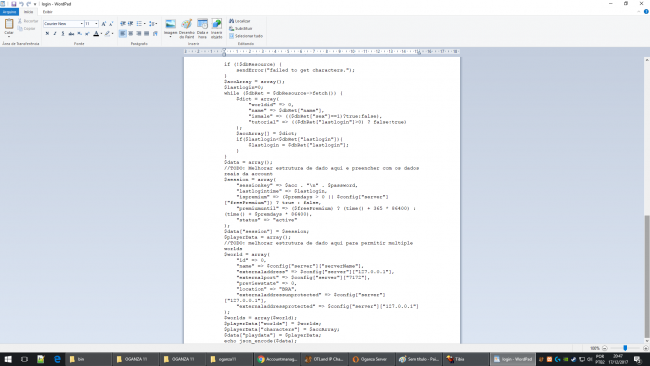Toggle superscript formatting
650x366 pixels.
click(x=87, y=34)
